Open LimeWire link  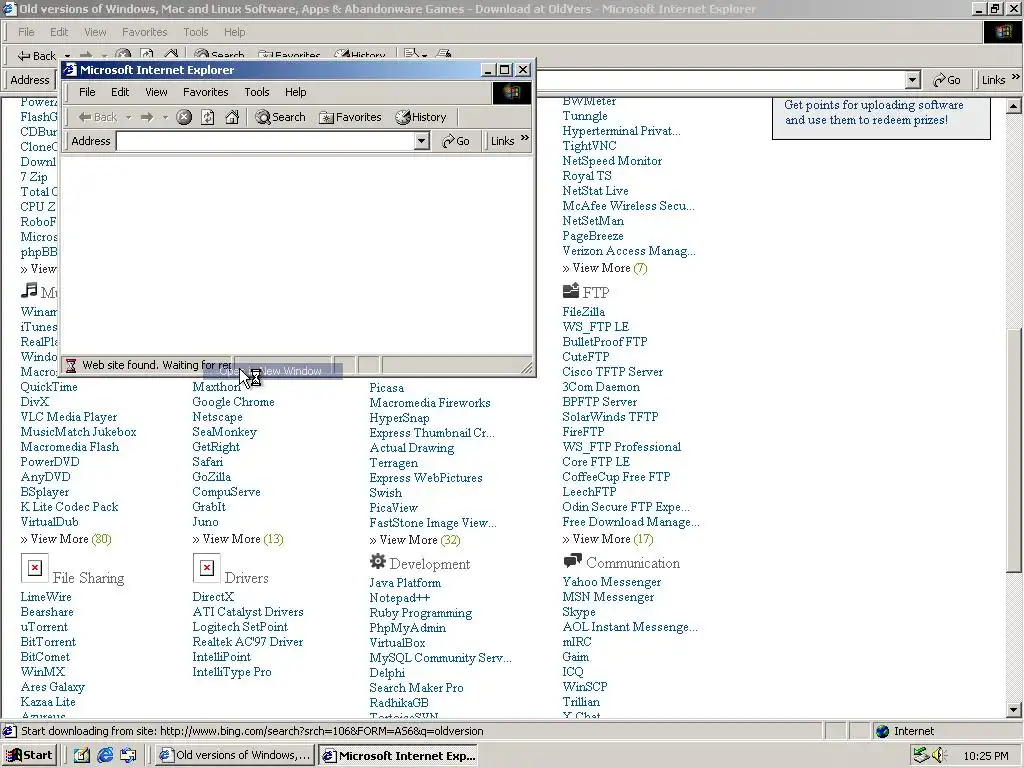tap(46, 596)
